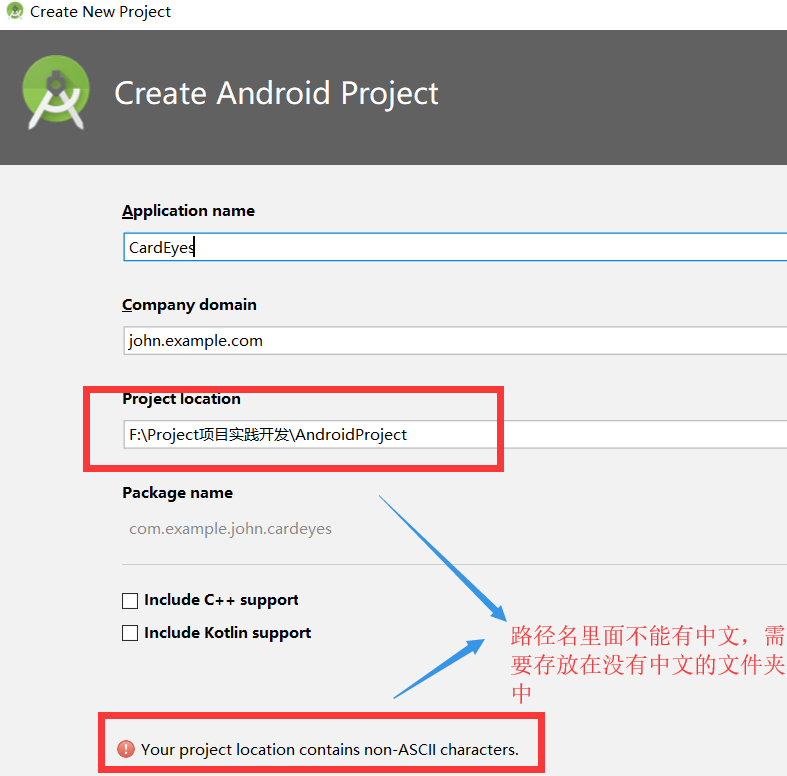Click the Application name input field

click(x=455, y=247)
